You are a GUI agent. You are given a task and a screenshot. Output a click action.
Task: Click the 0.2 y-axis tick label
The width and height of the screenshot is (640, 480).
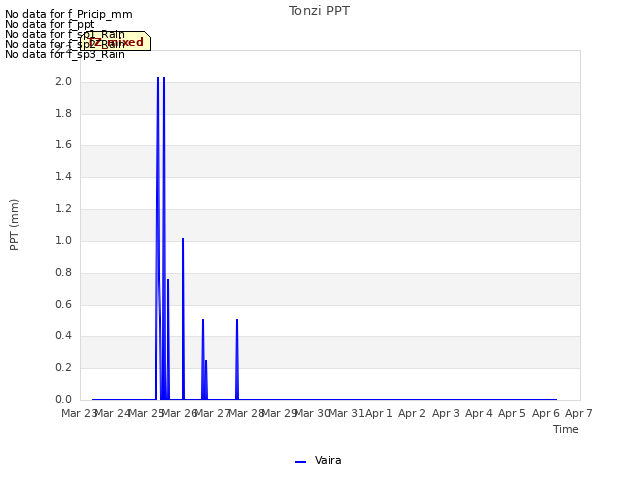coord(64,368)
